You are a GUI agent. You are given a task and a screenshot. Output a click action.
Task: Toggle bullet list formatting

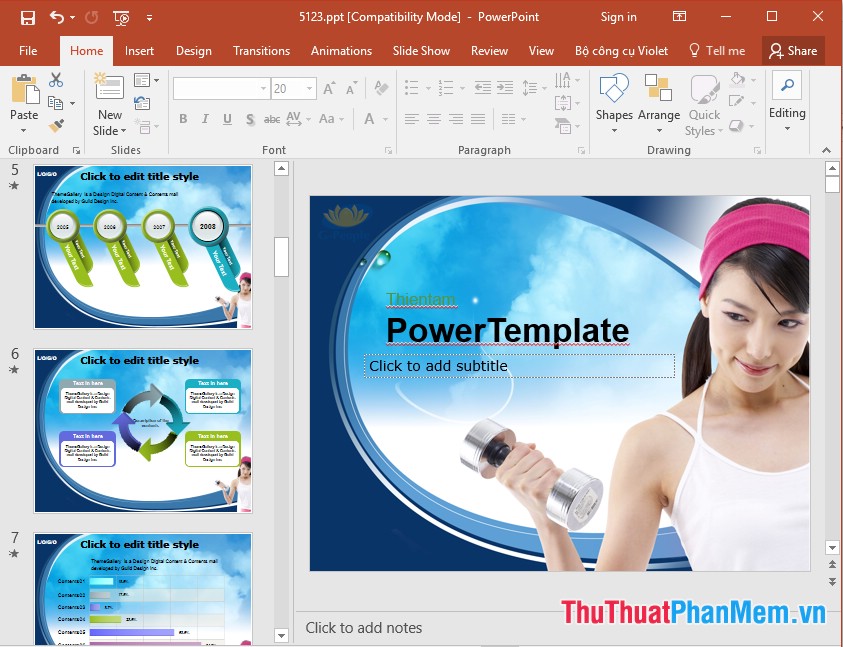point(412,87)
